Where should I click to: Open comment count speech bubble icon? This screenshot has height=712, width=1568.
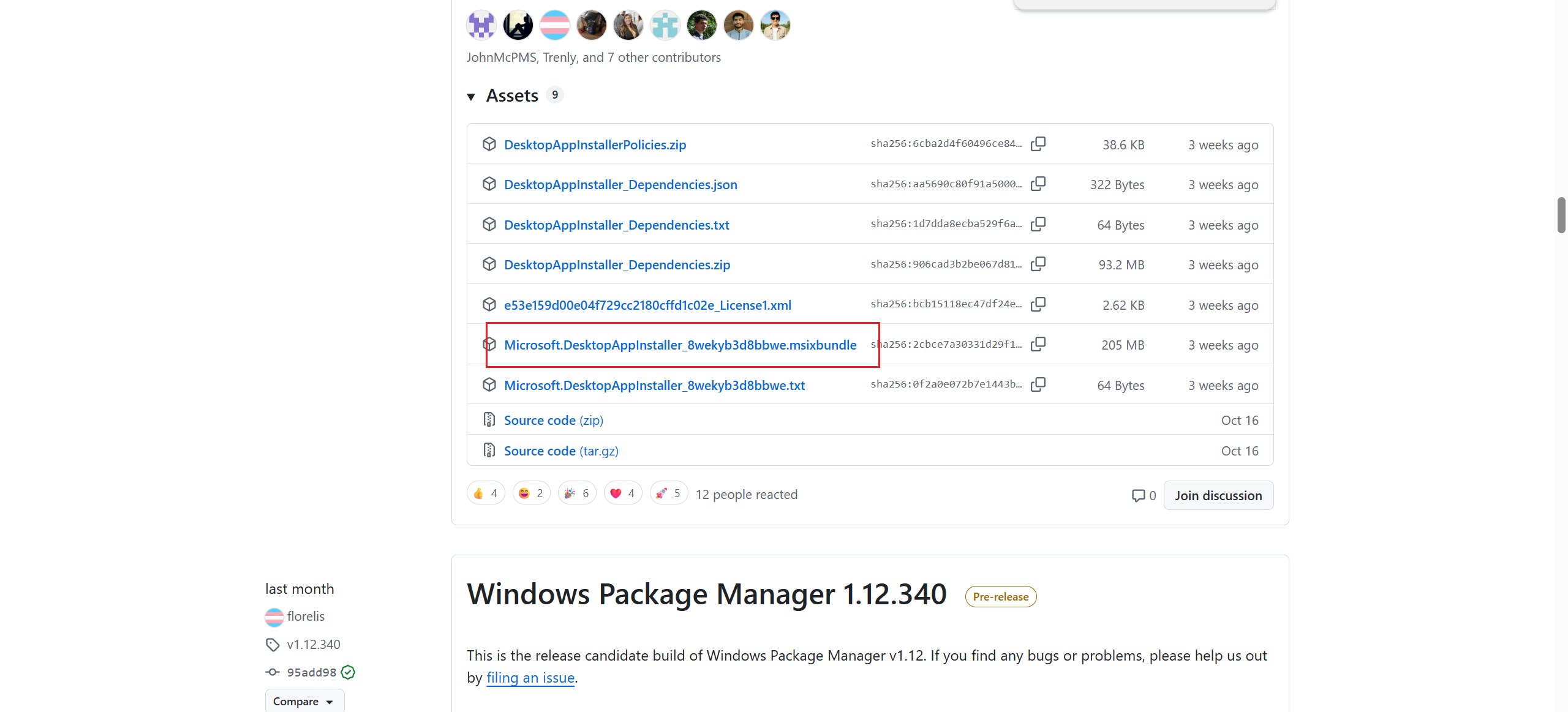(1138, 495)
